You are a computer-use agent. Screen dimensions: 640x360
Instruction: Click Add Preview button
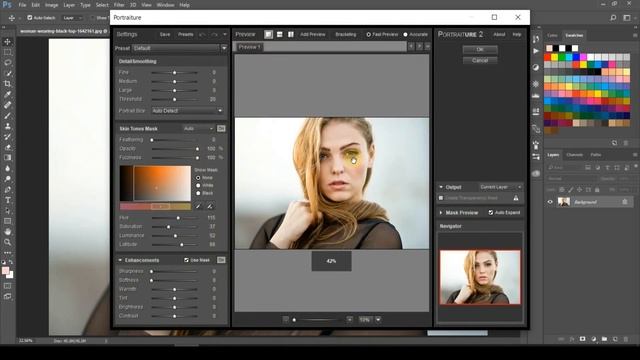click(x=313, y=35)
